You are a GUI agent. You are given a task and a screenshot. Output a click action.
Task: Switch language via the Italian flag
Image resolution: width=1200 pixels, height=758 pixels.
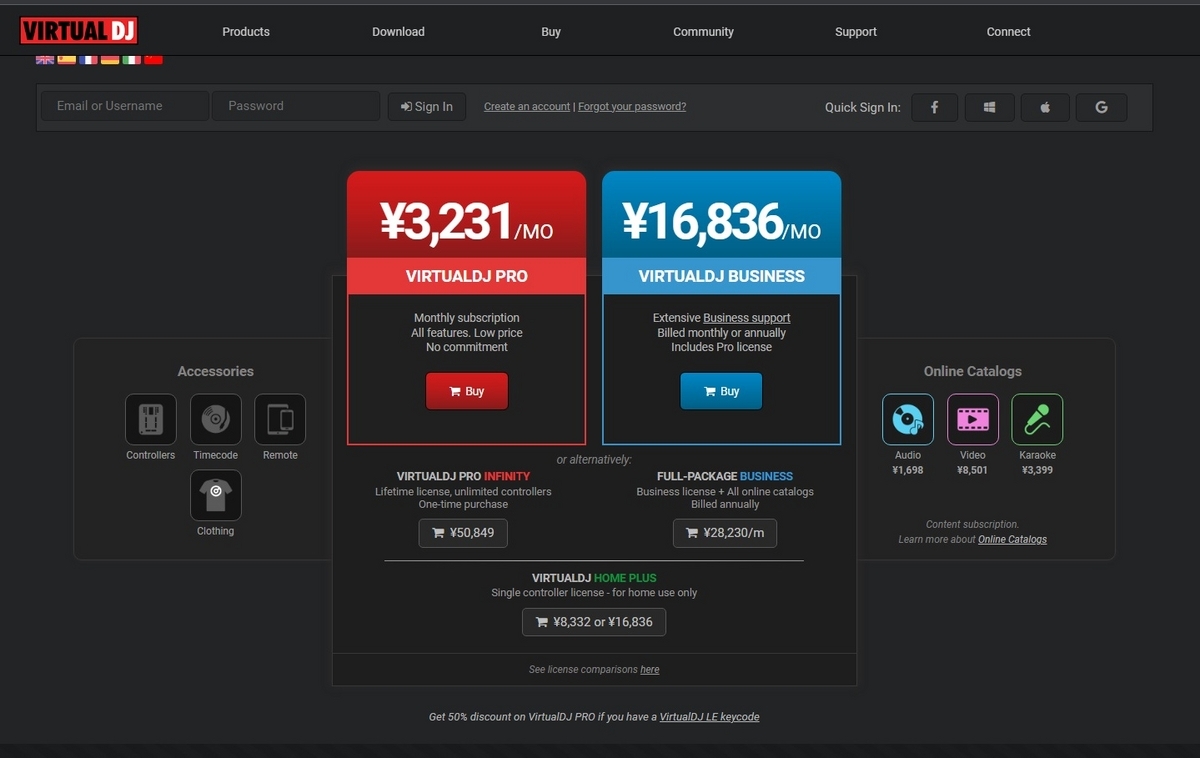[x=131, y=60]
